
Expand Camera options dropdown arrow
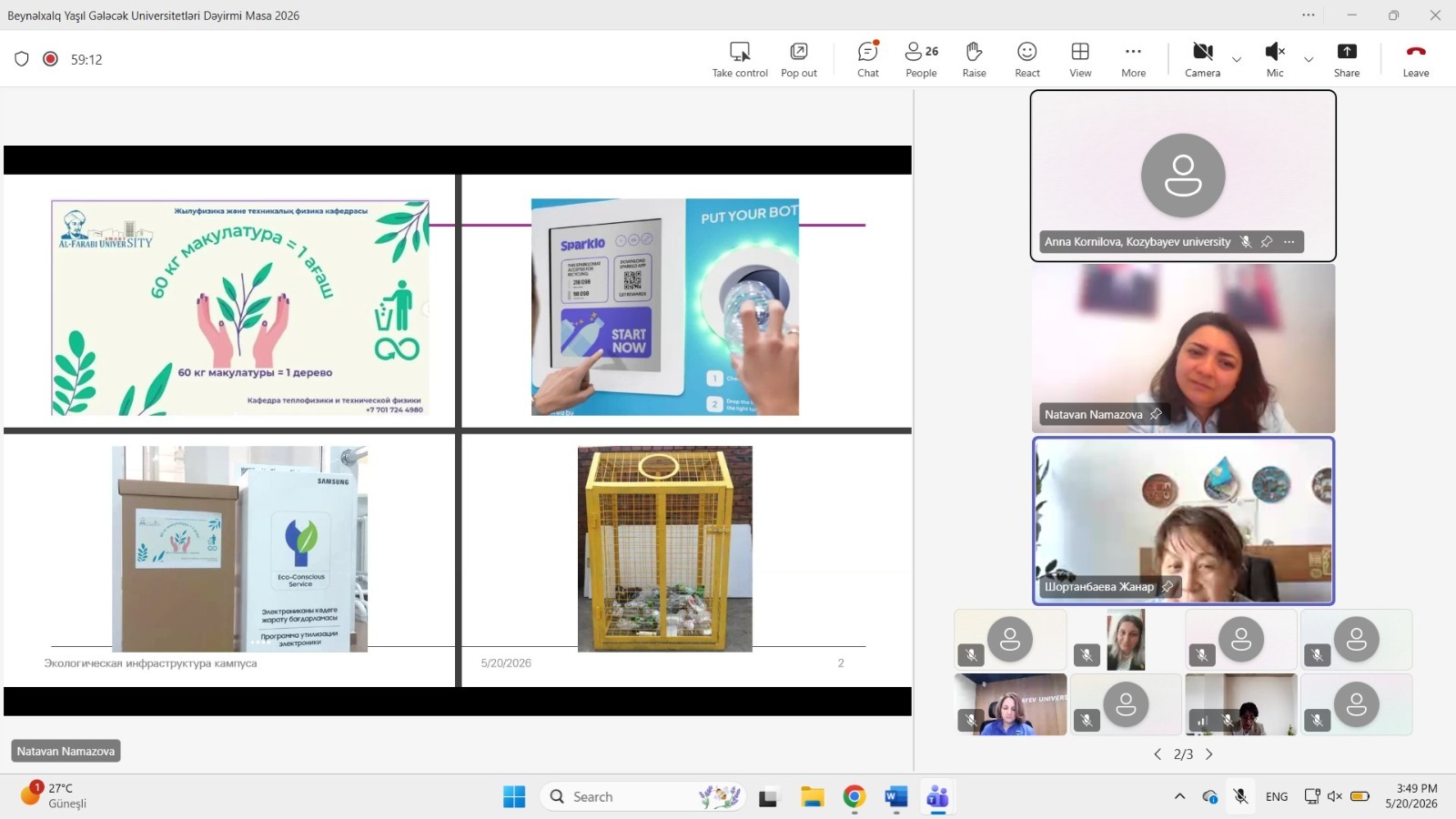pos(1237,60)
